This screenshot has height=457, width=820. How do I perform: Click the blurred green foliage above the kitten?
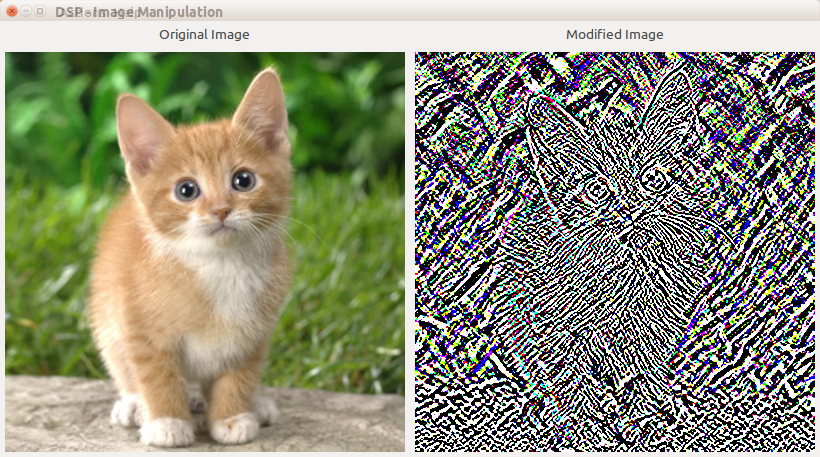[x=204, y=78]
